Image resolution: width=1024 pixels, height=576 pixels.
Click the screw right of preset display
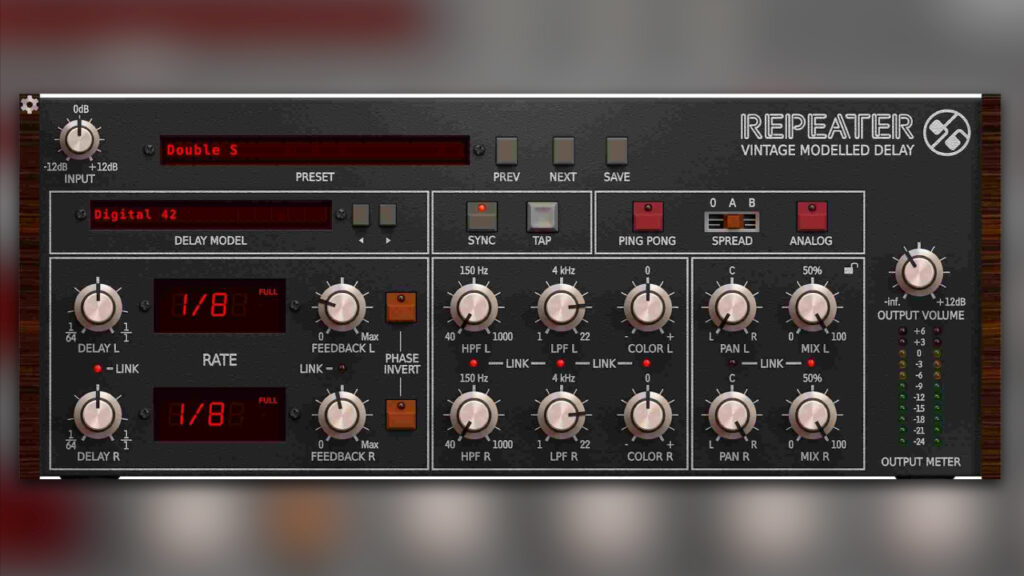point(479,150)
